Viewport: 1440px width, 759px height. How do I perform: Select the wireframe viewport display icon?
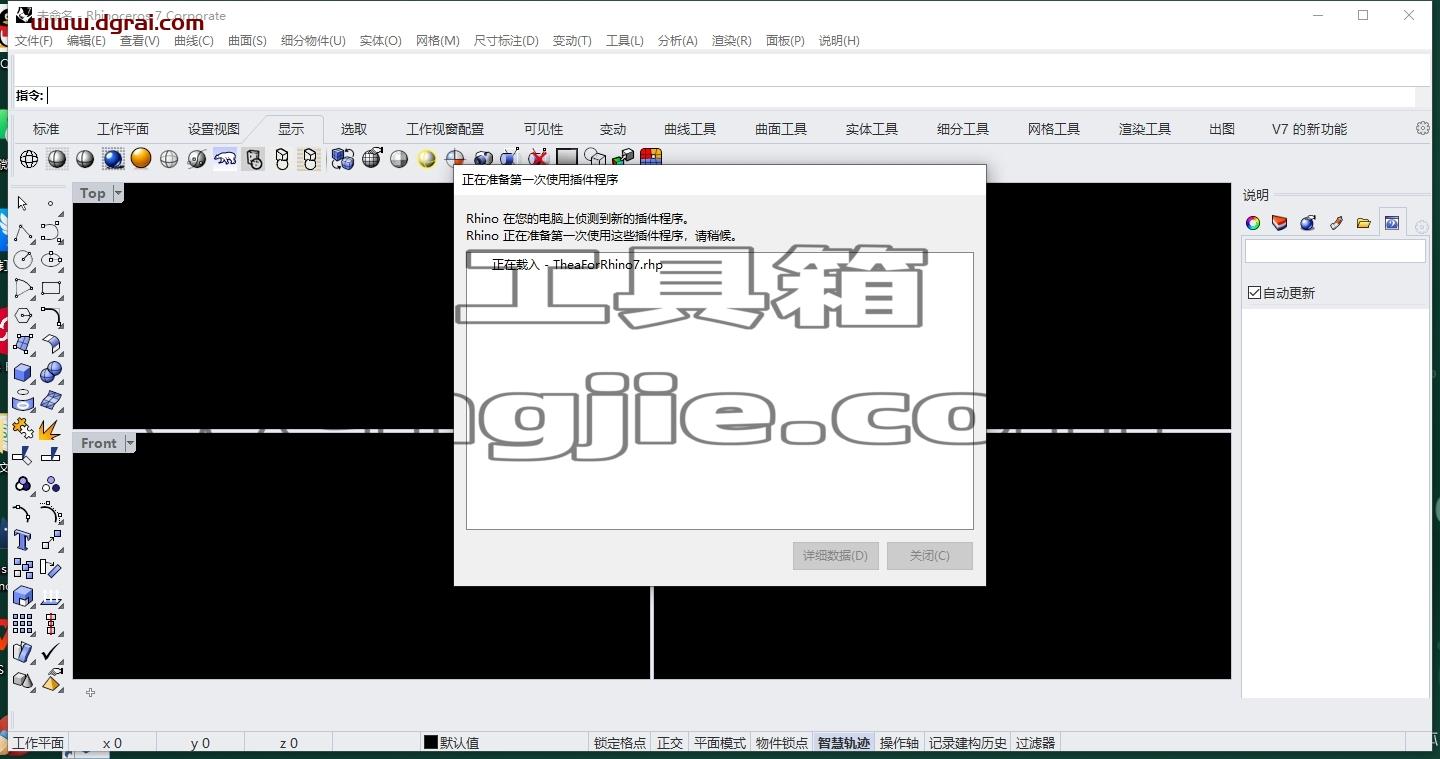(29, 159)
